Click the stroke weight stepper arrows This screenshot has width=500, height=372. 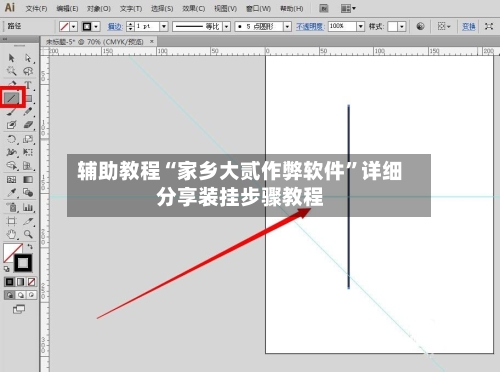pos(130,26)
